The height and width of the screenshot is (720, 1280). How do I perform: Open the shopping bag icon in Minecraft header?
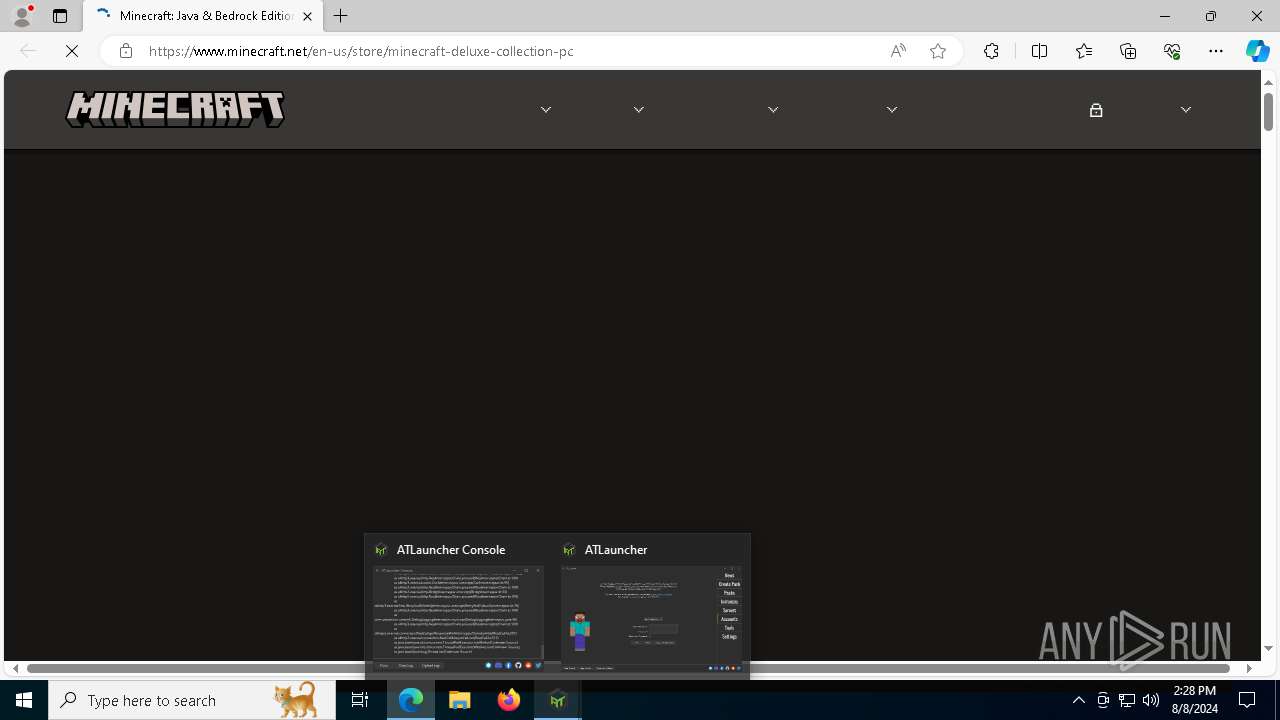(1096, 110)
